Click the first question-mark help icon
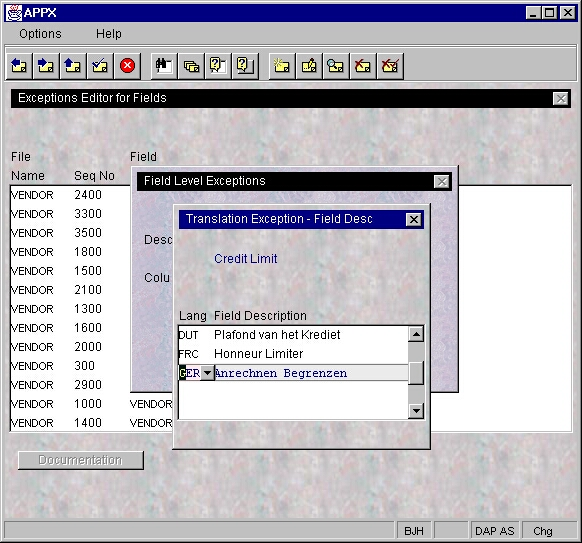This screenshot has width=582, height=543. click(x=218, y=66)
